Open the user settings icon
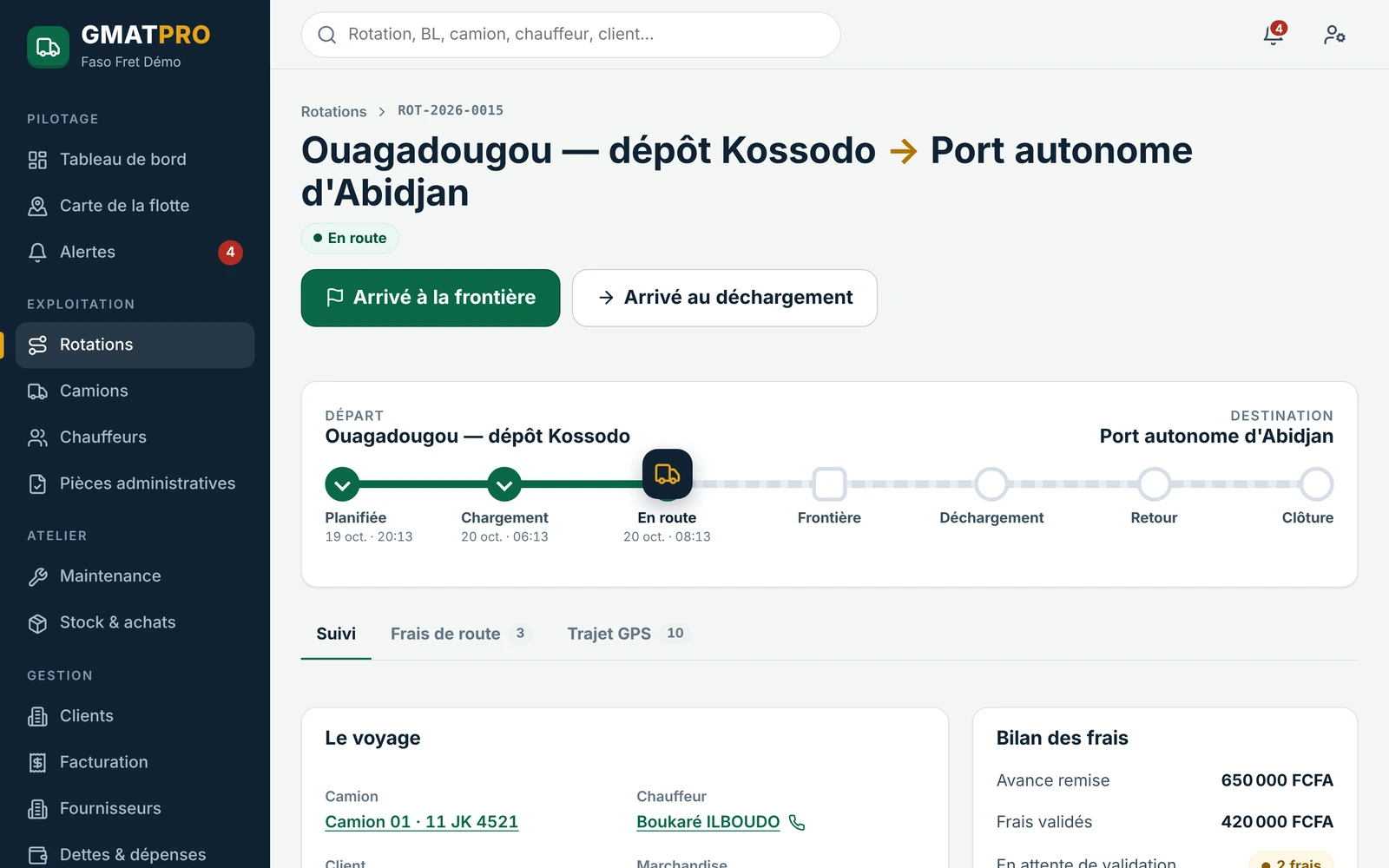 [x=1334, y=35]
